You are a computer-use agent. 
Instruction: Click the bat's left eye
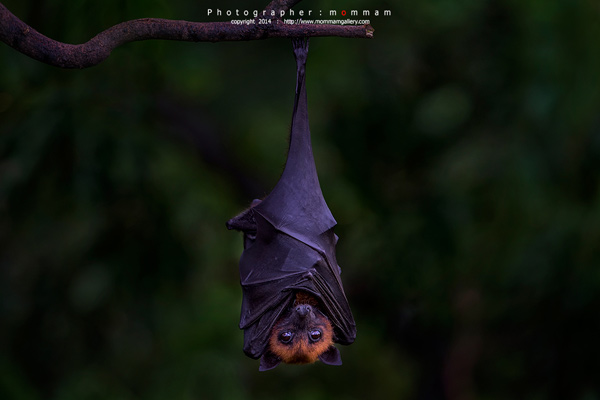pos(286,336)
